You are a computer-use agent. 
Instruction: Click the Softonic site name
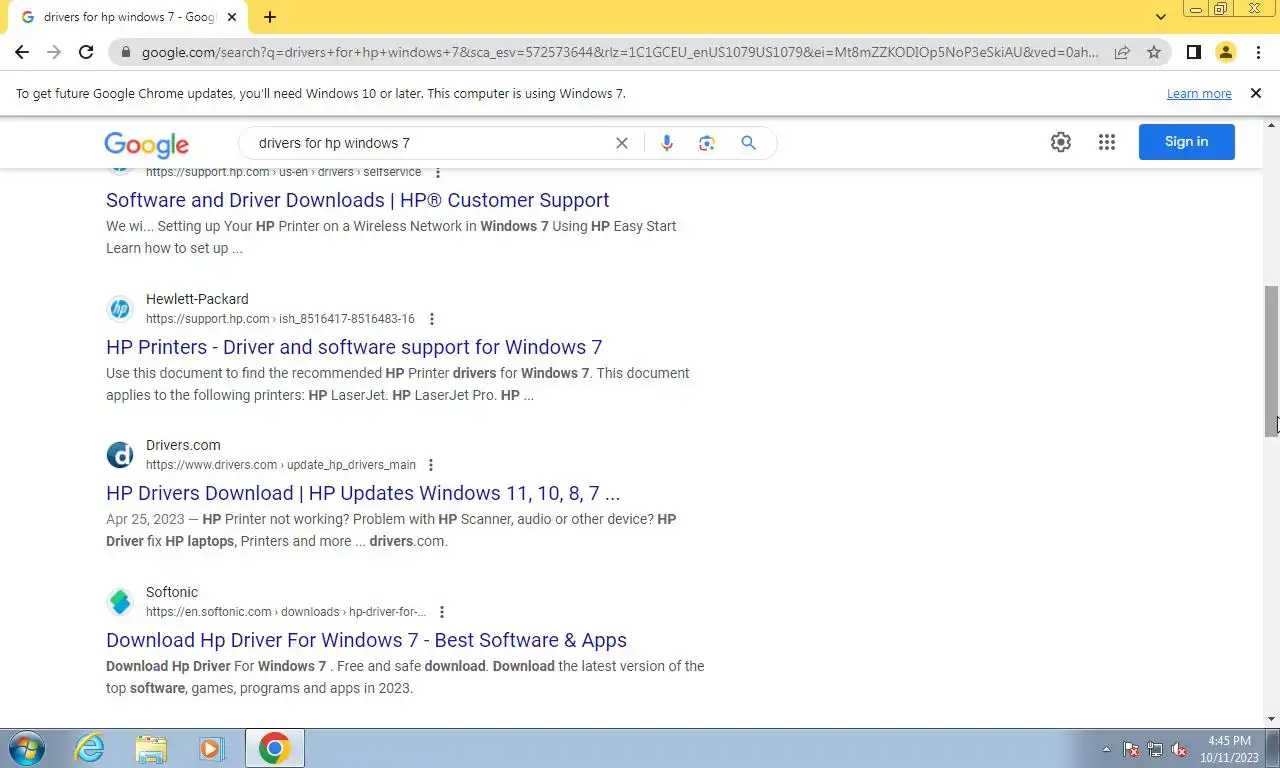(x=172, y=592)
